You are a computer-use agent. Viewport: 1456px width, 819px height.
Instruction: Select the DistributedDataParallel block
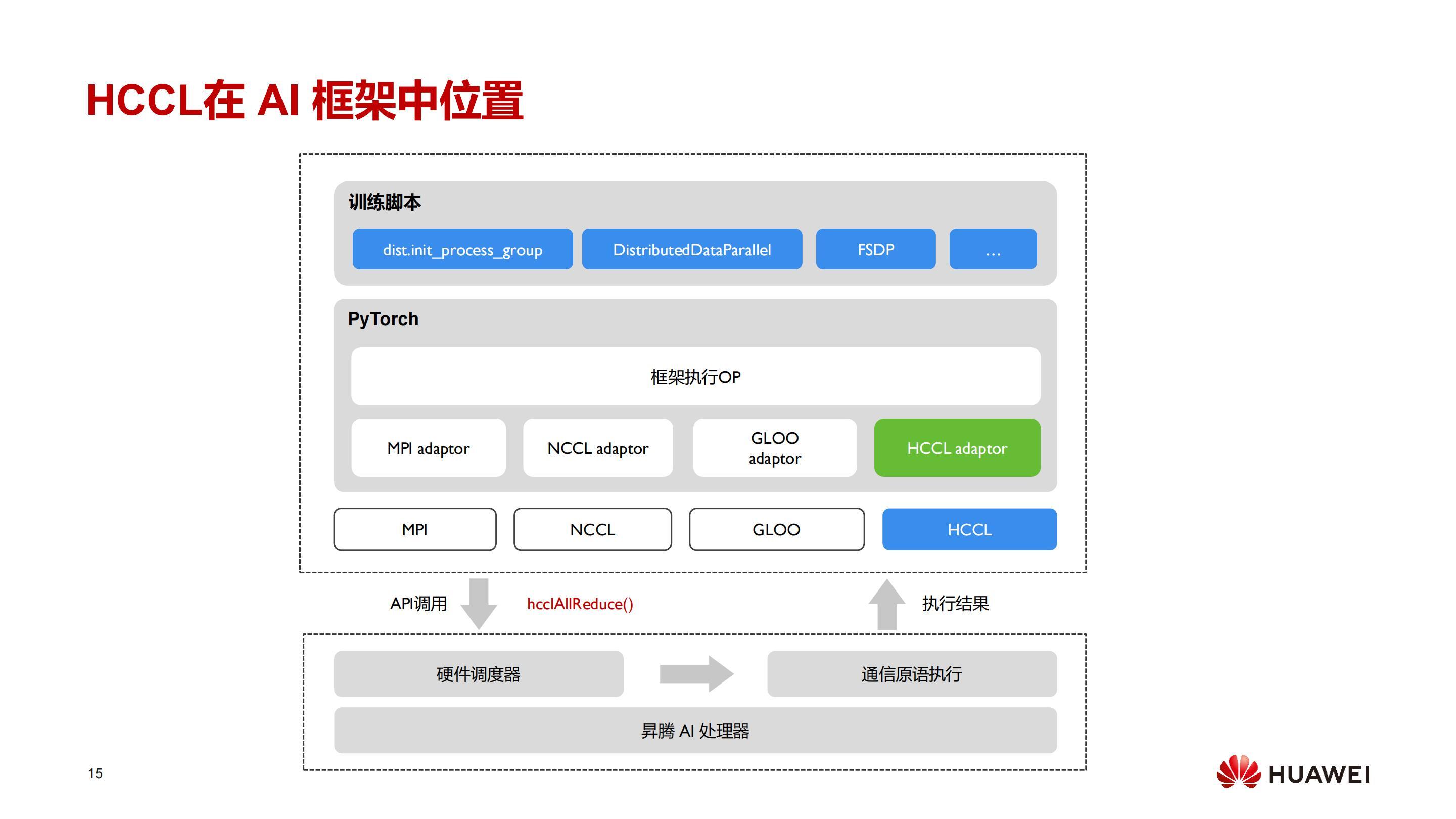pyautogui.click(x=692, y=249)
